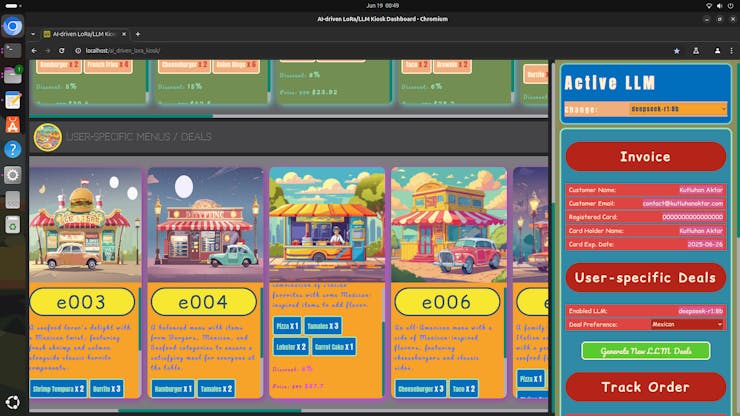This screenshot has width=740, height=416.
Task: Close the AI-driven LoRa/LLM Kiosk tab
Action: tap(124, 34)
